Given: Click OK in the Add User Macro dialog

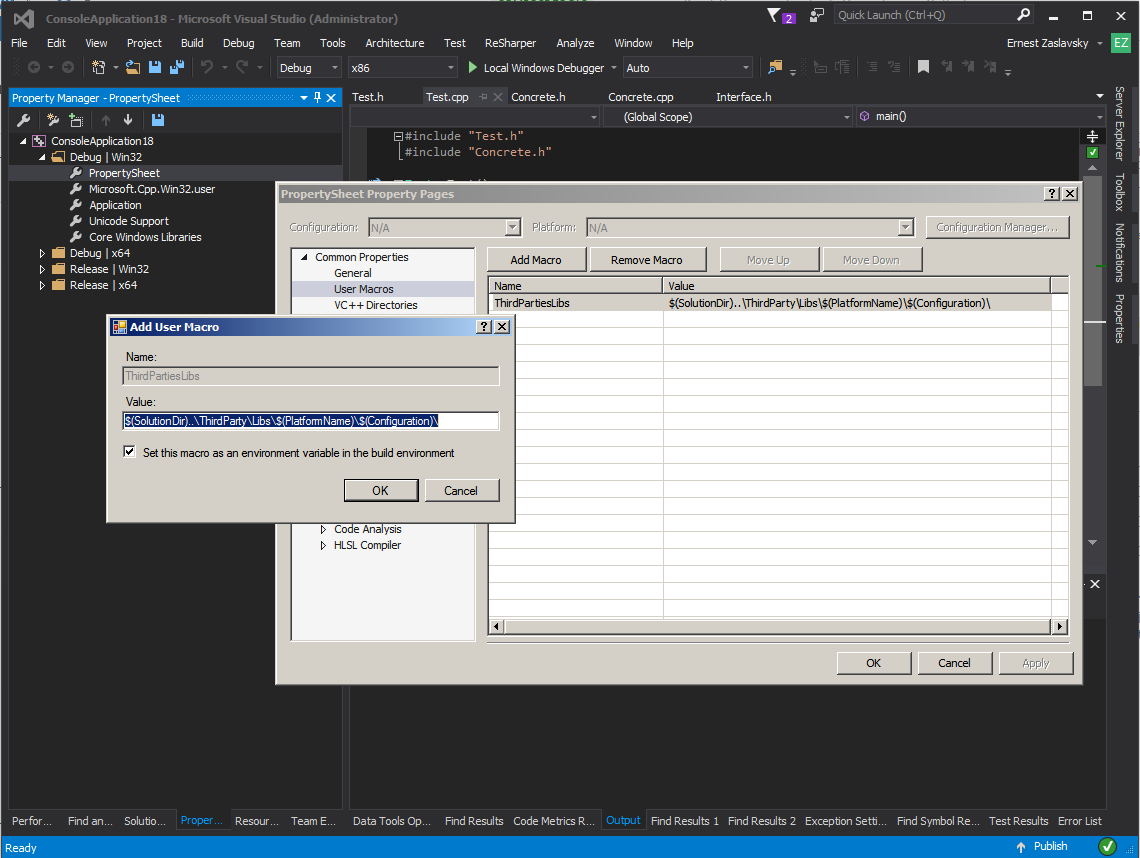Looking at the screenshot, I should coord(380,490).
